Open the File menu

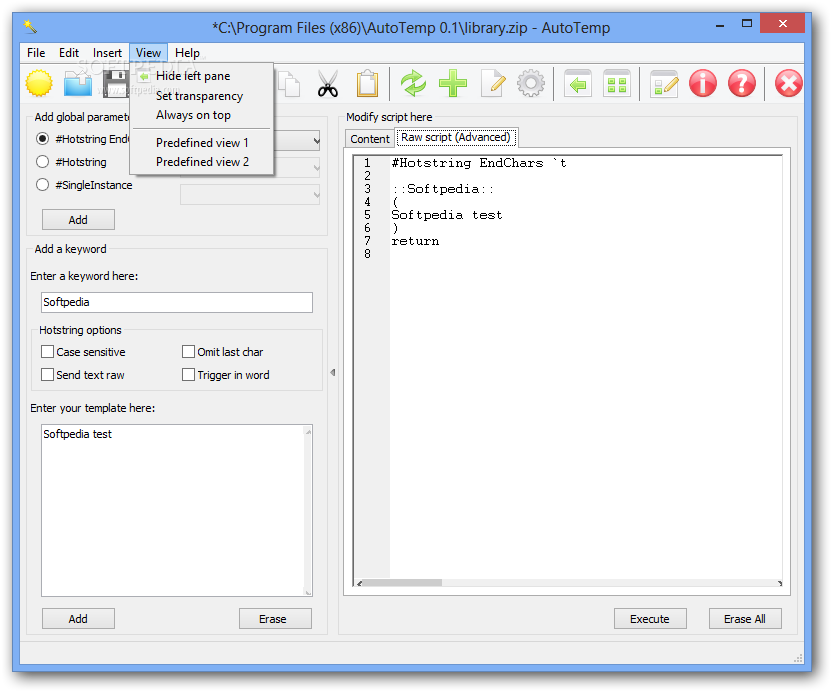[x=36, y=53]
